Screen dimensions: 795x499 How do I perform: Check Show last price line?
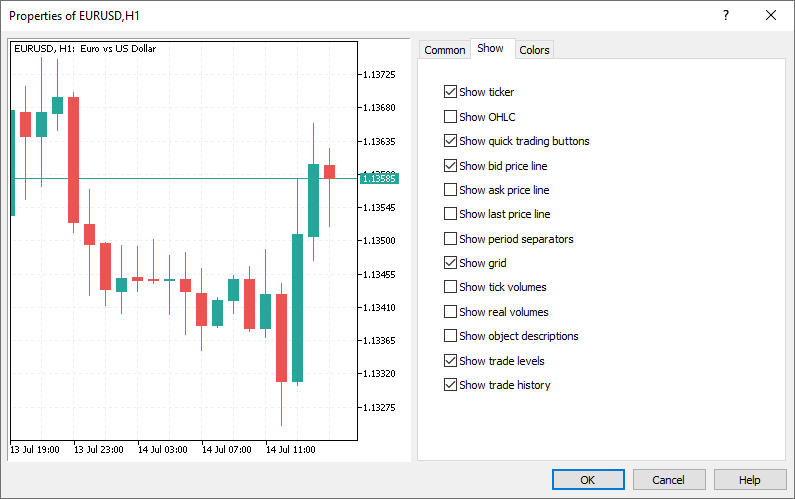point(450,214)
